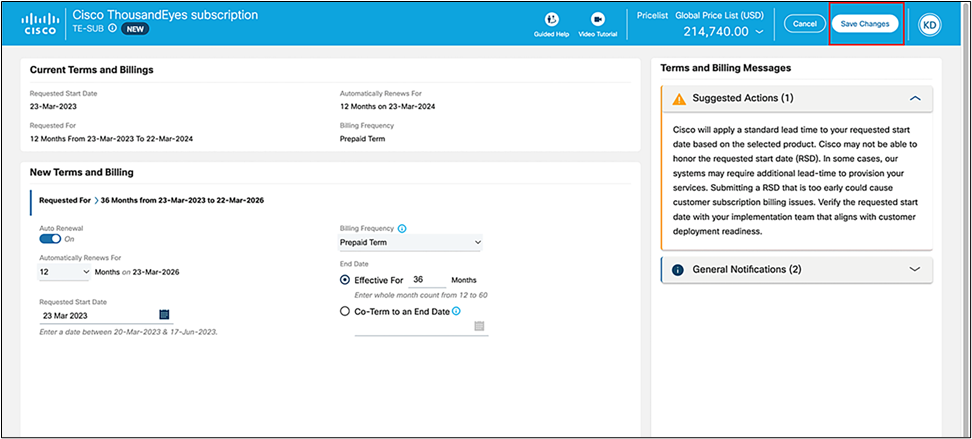Turn off the Auto Renewal switch

50,239
